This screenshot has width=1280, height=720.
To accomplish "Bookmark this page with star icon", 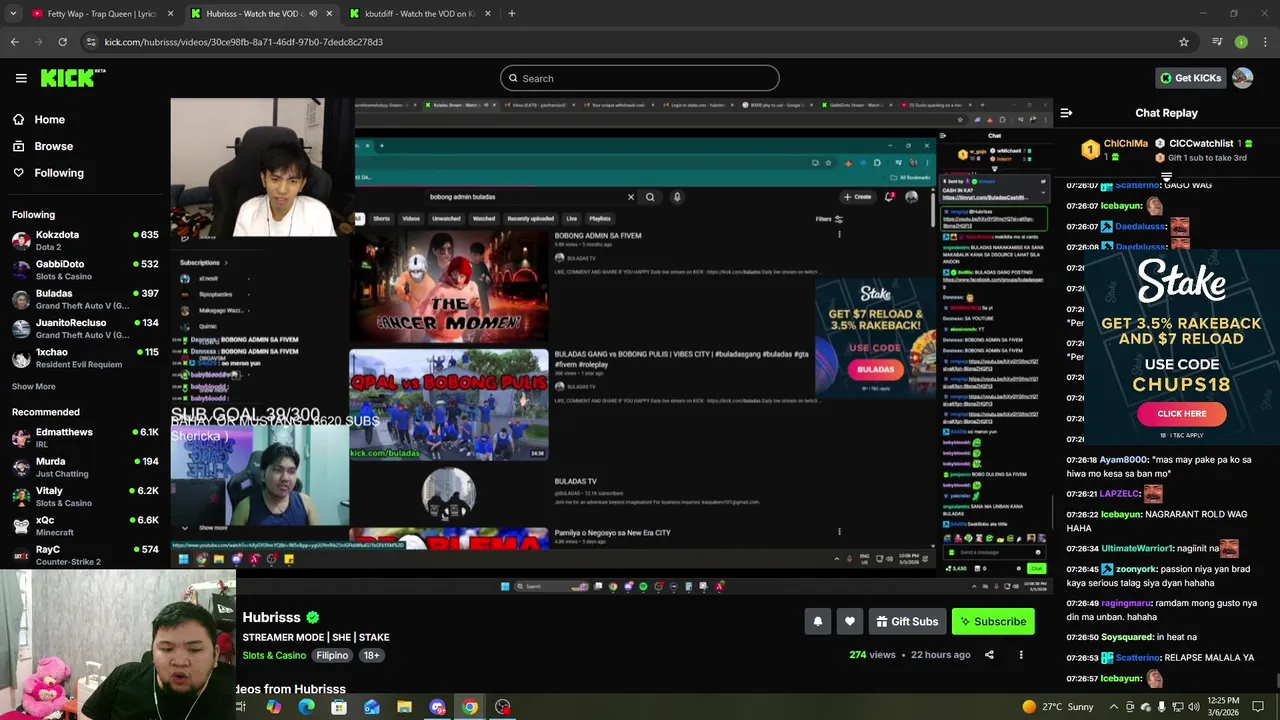I will pos(1184,42).
